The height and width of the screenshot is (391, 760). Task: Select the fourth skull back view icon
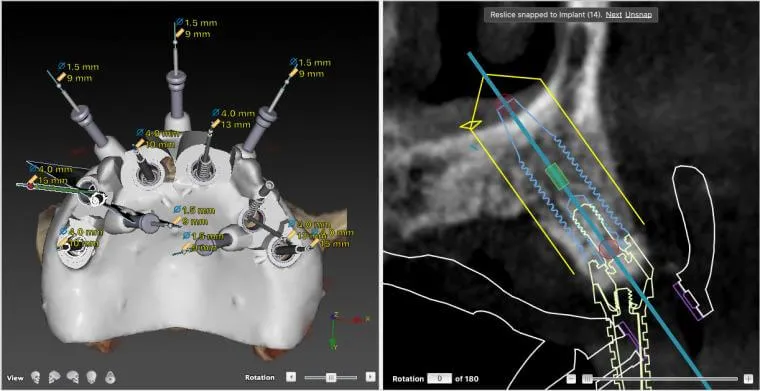[92, 377]
